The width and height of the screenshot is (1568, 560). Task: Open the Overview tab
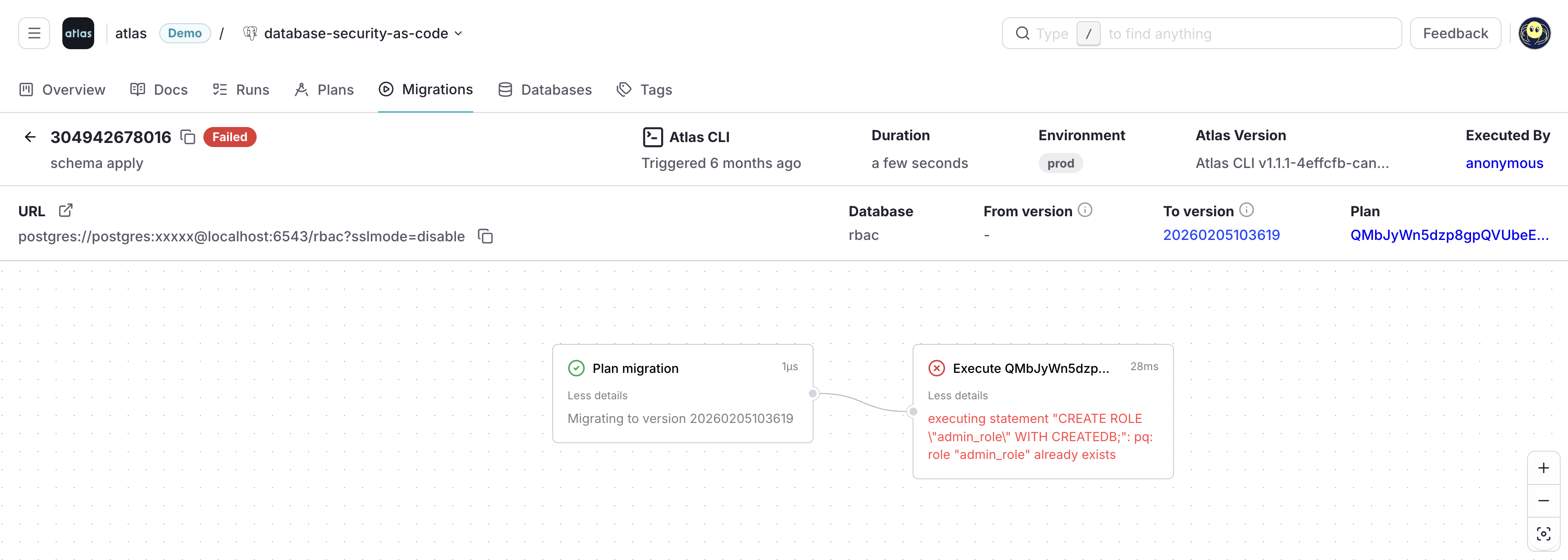(x=62, y=90)
